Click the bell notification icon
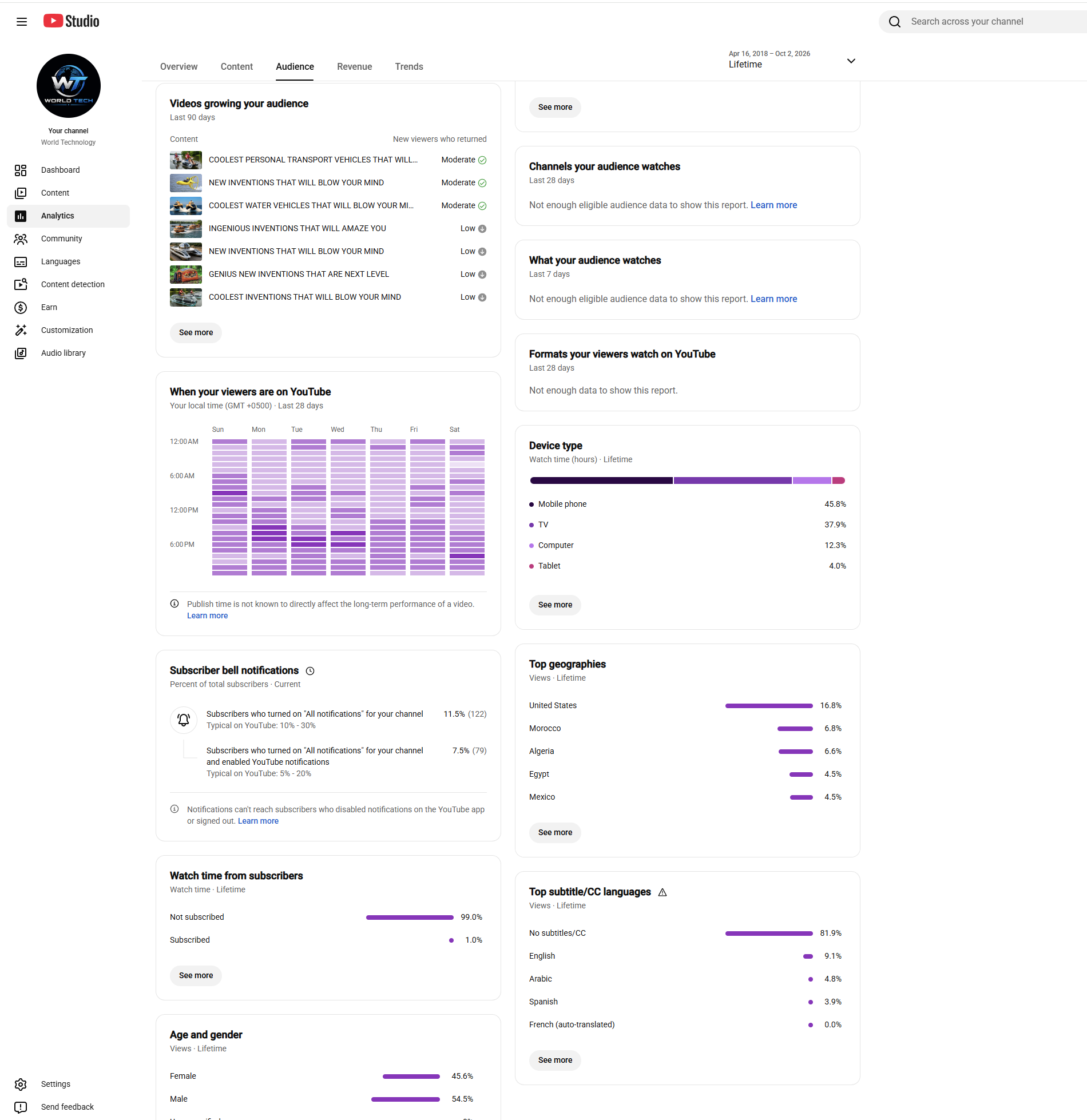 click(x=184, y=720)
